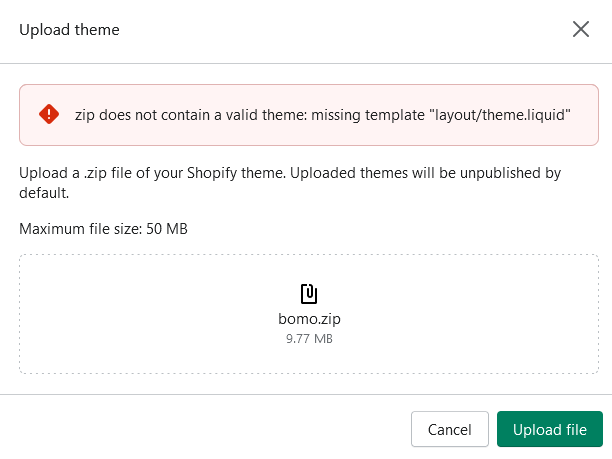Viewport: 612px width, 459px height.
Task: Click the attached file paperclip icon
Action: click(x=309, y=294)
